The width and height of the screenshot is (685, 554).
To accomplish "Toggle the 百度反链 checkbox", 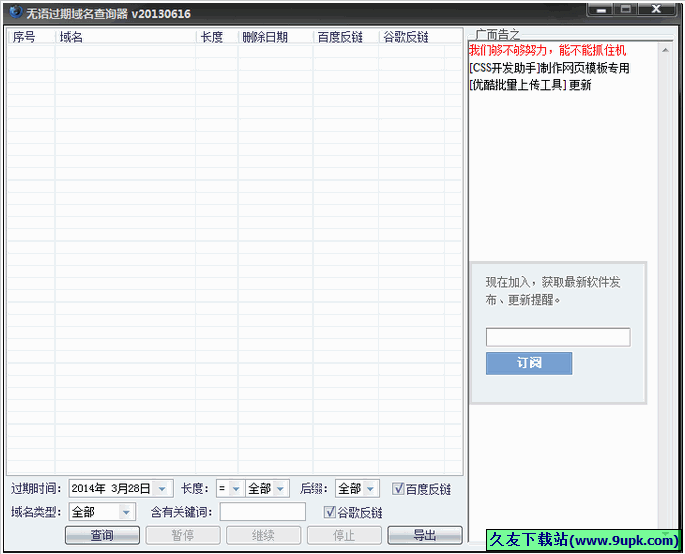I will (x=398, y=488).
